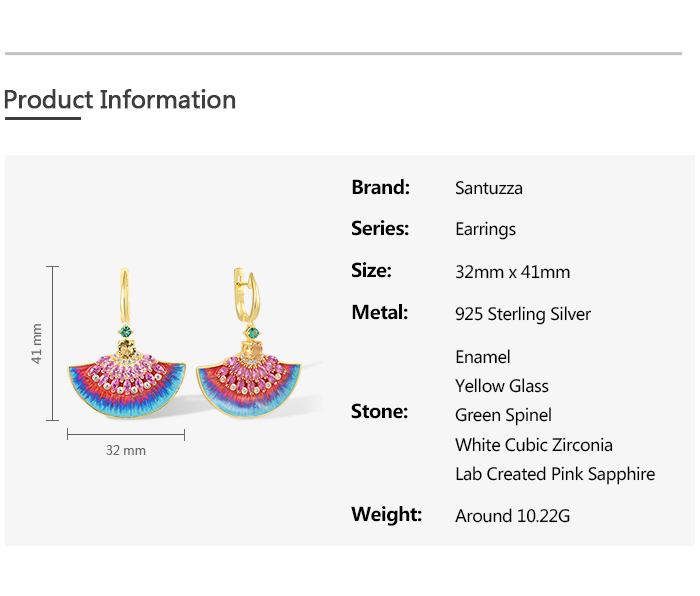Click the 32 mm width dimension label
700x596 pixels.
pos(126,451)
